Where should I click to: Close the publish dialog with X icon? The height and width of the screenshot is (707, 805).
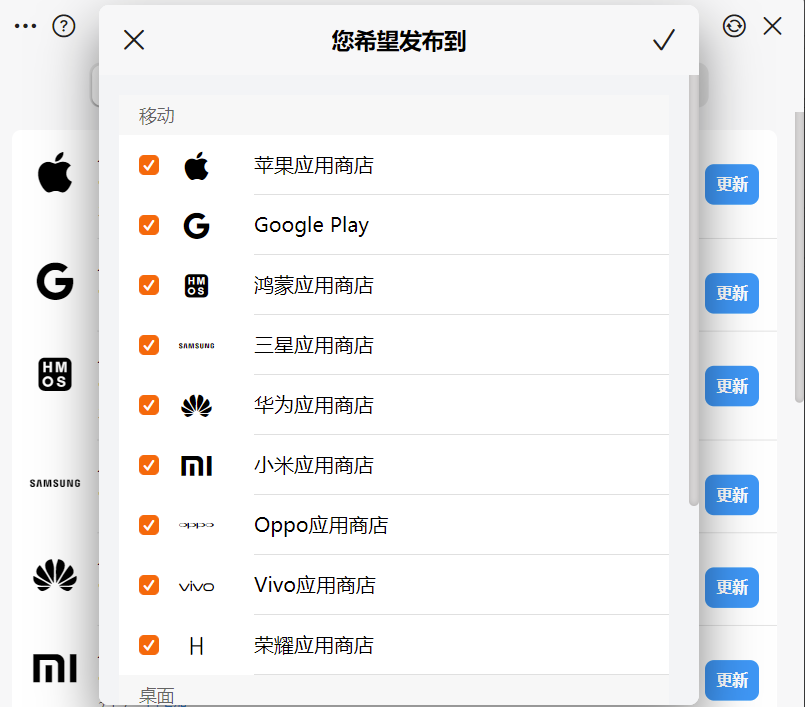[134, 40]
